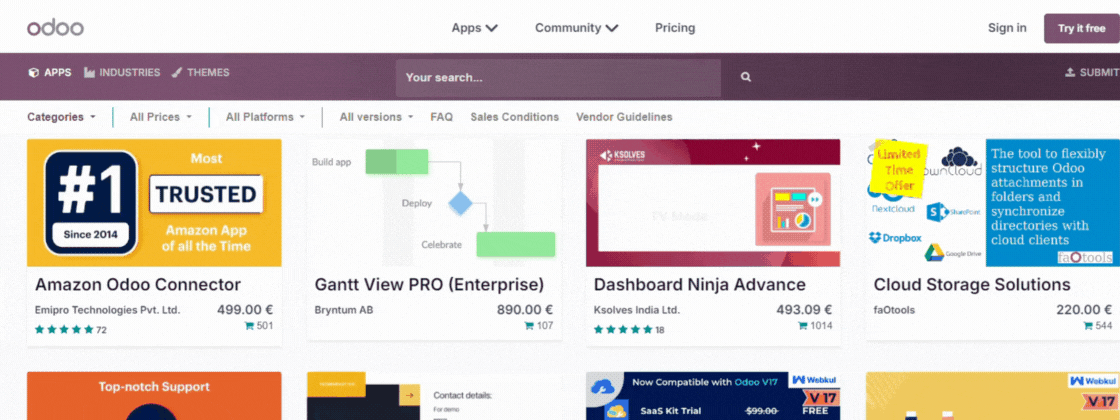
Task: Click the Limited Time Offer sticky note
Action: (x=900, y=169)
